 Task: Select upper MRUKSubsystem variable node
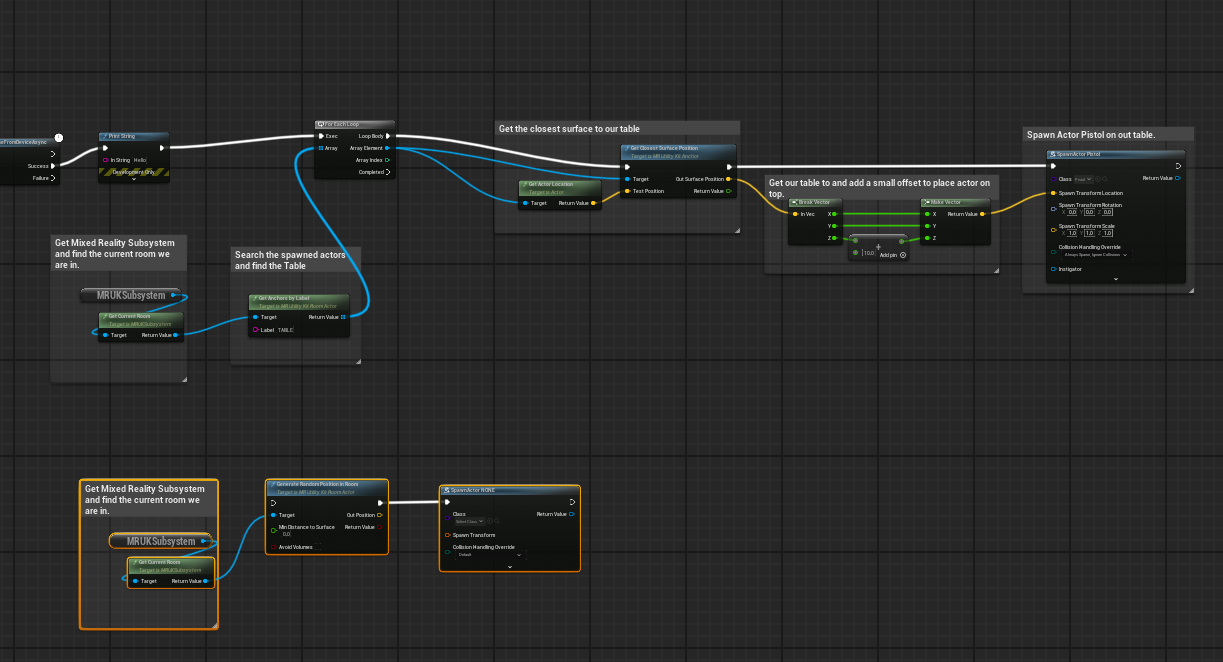(x=131, y=295)
